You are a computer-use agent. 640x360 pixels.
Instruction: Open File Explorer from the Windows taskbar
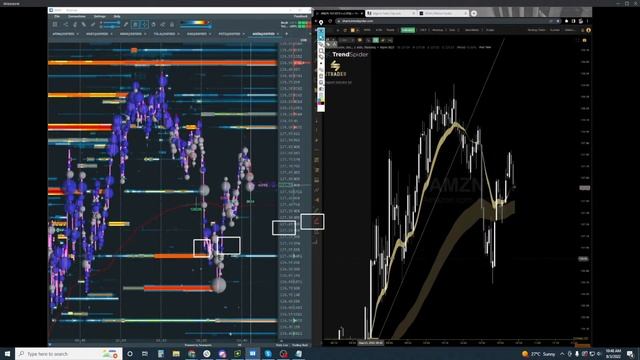coord(176,353)
